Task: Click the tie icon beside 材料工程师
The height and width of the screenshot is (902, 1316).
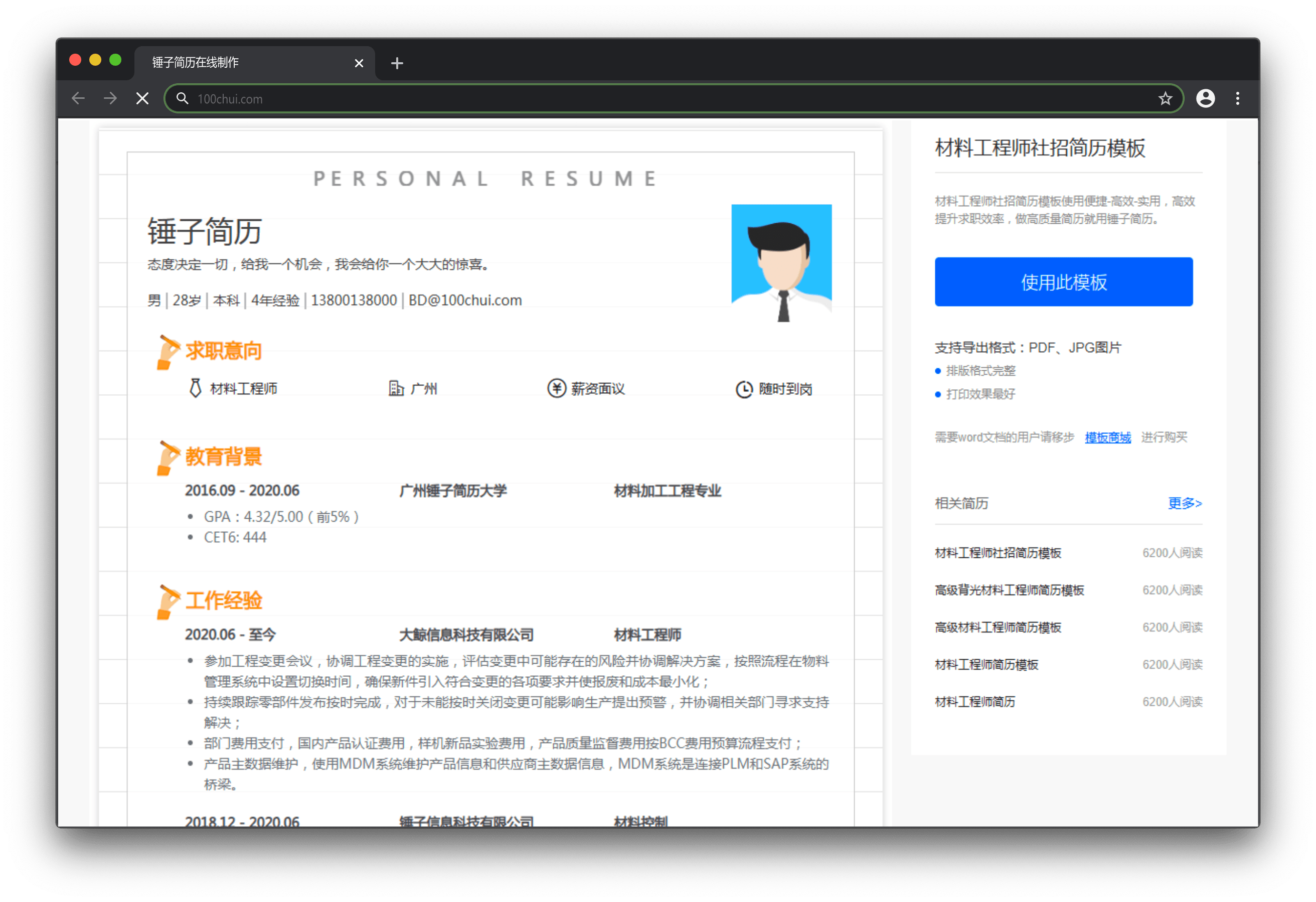Action: point(196,388)
